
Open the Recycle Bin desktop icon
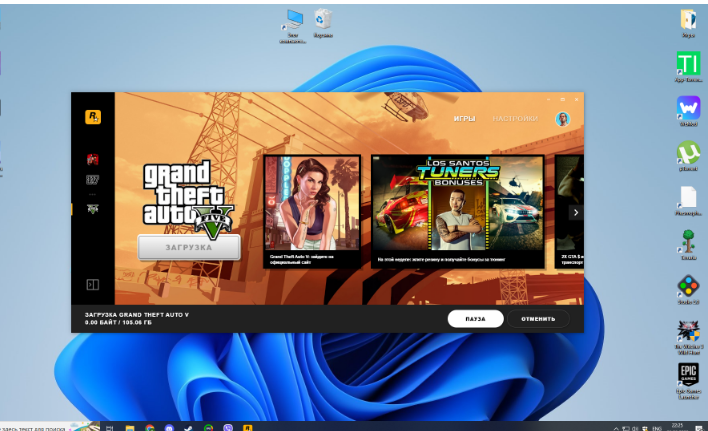click(x=323, y=23)
